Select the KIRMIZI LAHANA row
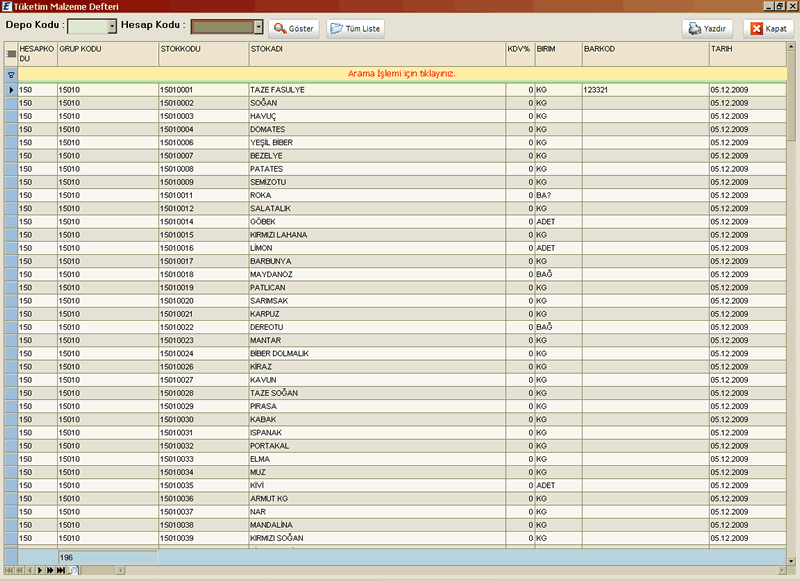Screen dimensions: 800x581 pyautogui.click(x=402, y=235)
